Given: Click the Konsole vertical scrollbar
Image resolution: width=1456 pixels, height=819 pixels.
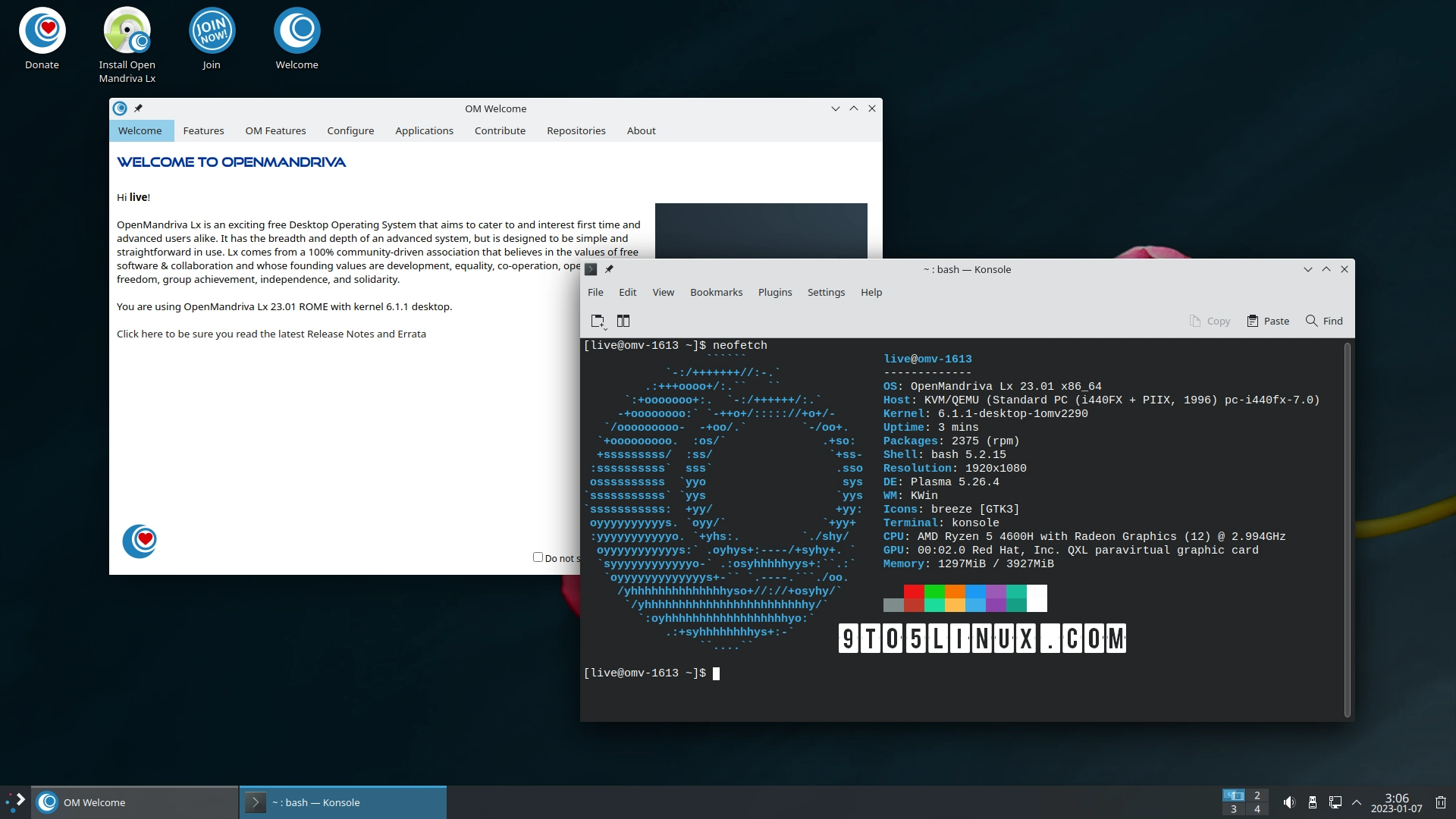Looking at the screenshot, I should [x=1347, y=531].
